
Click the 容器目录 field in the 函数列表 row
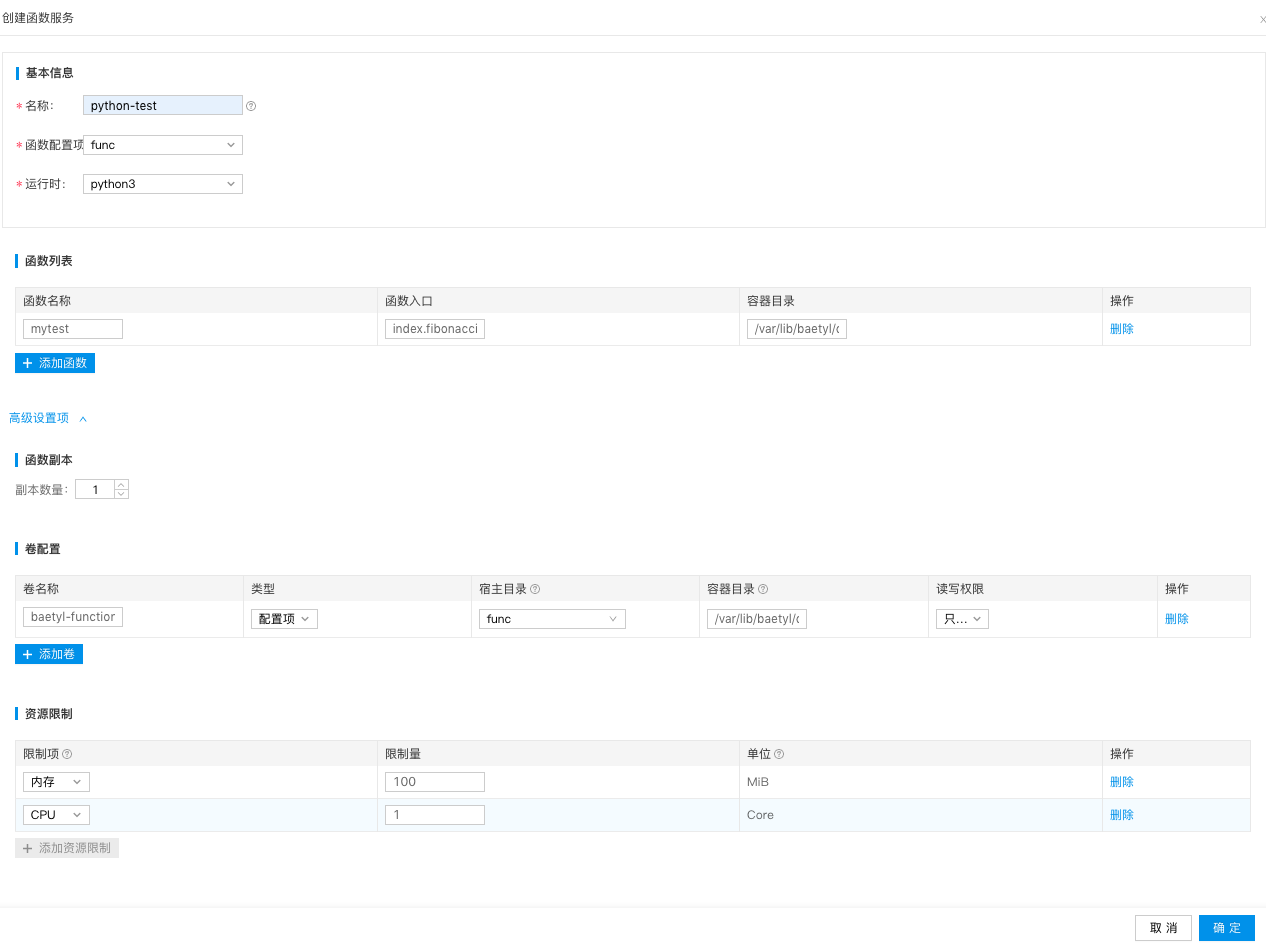797,329
